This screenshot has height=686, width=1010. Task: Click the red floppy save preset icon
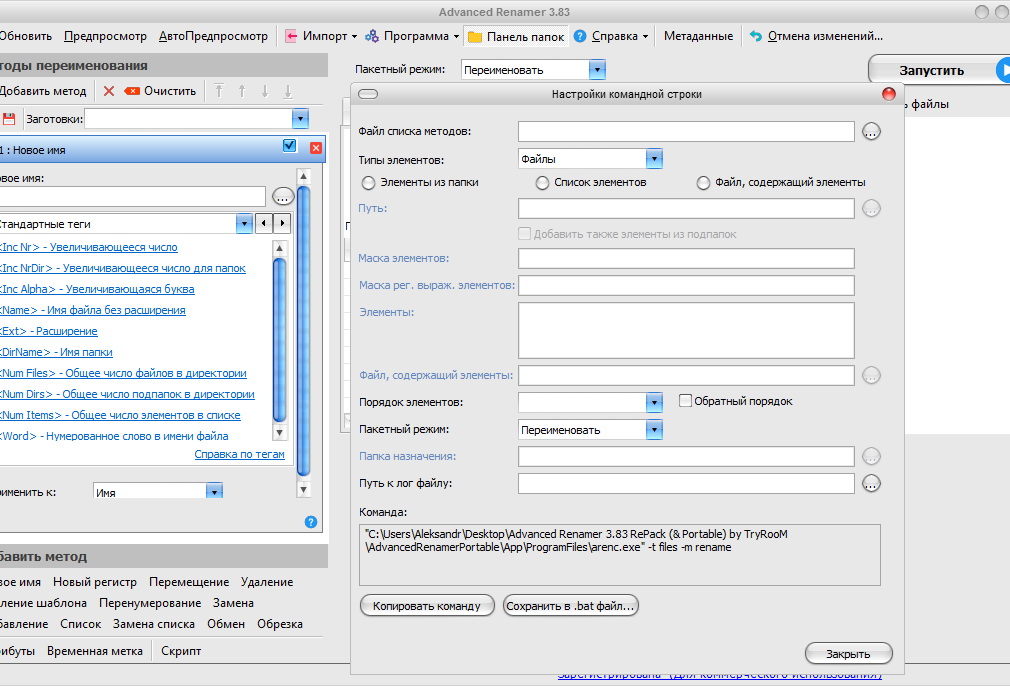(9, 119)
